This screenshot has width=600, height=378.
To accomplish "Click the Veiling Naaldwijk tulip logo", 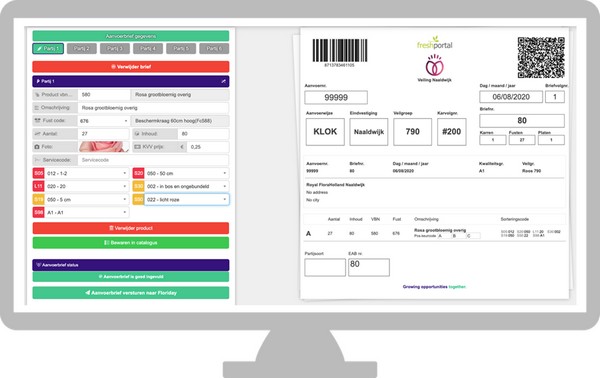I will [x=435, y=65].
